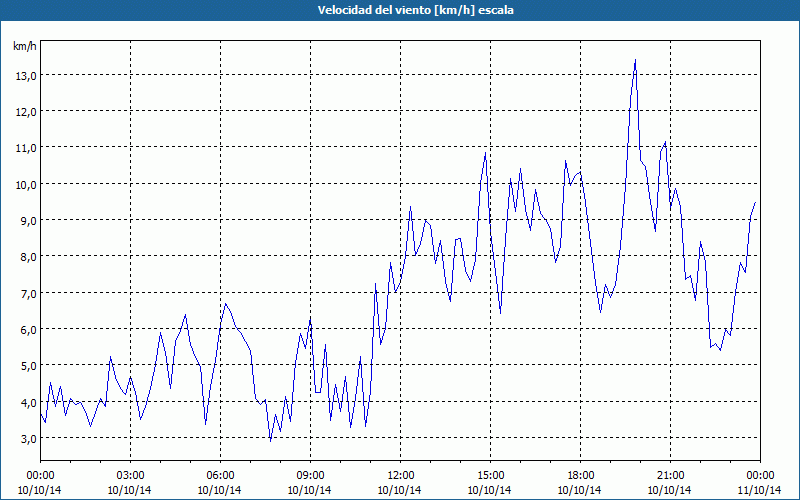Click the 12:00 time axis label
Screen dimensions: 800x500
point(401,475)
